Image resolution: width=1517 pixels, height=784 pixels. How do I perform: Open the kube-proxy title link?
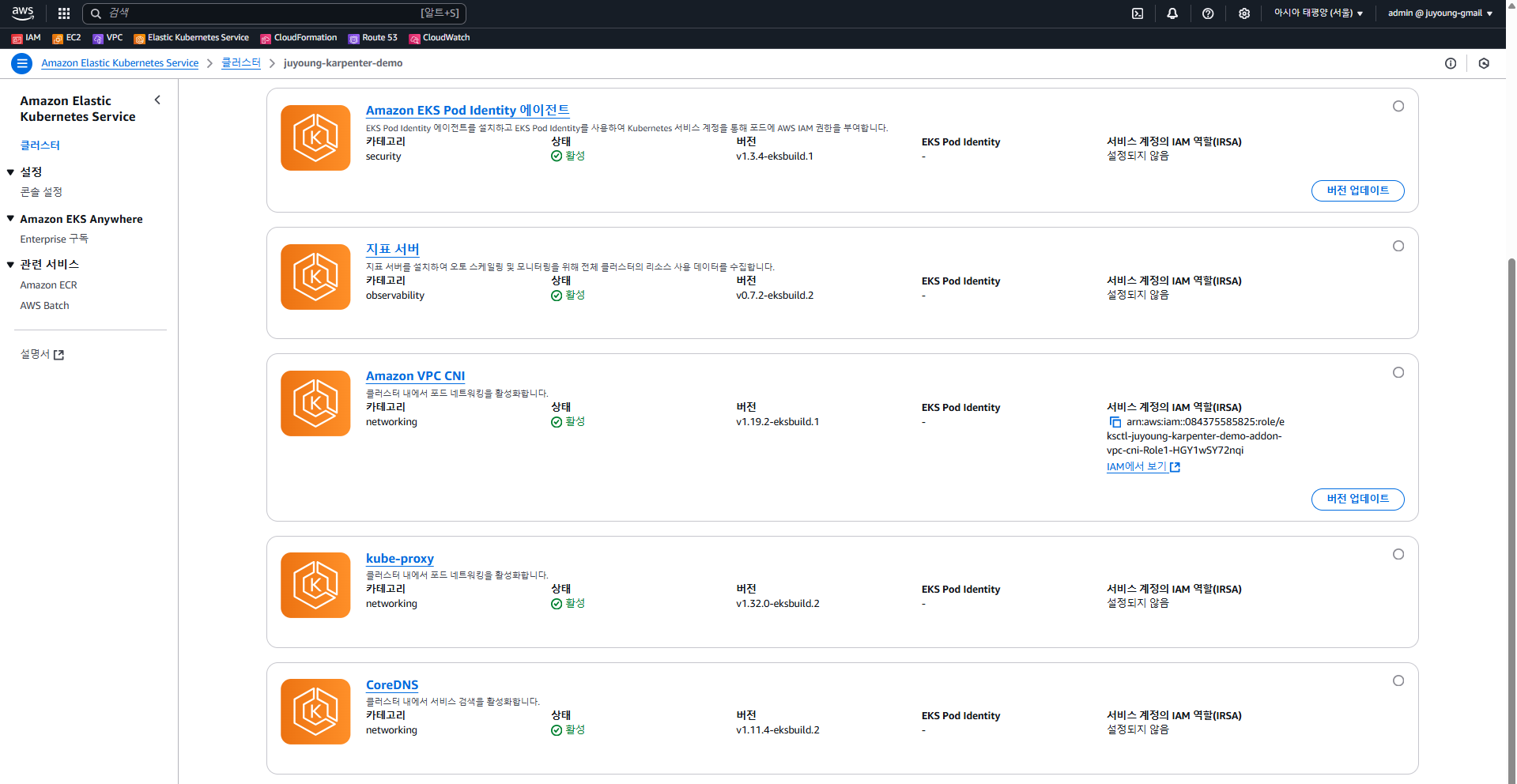(x=400, y=559)
